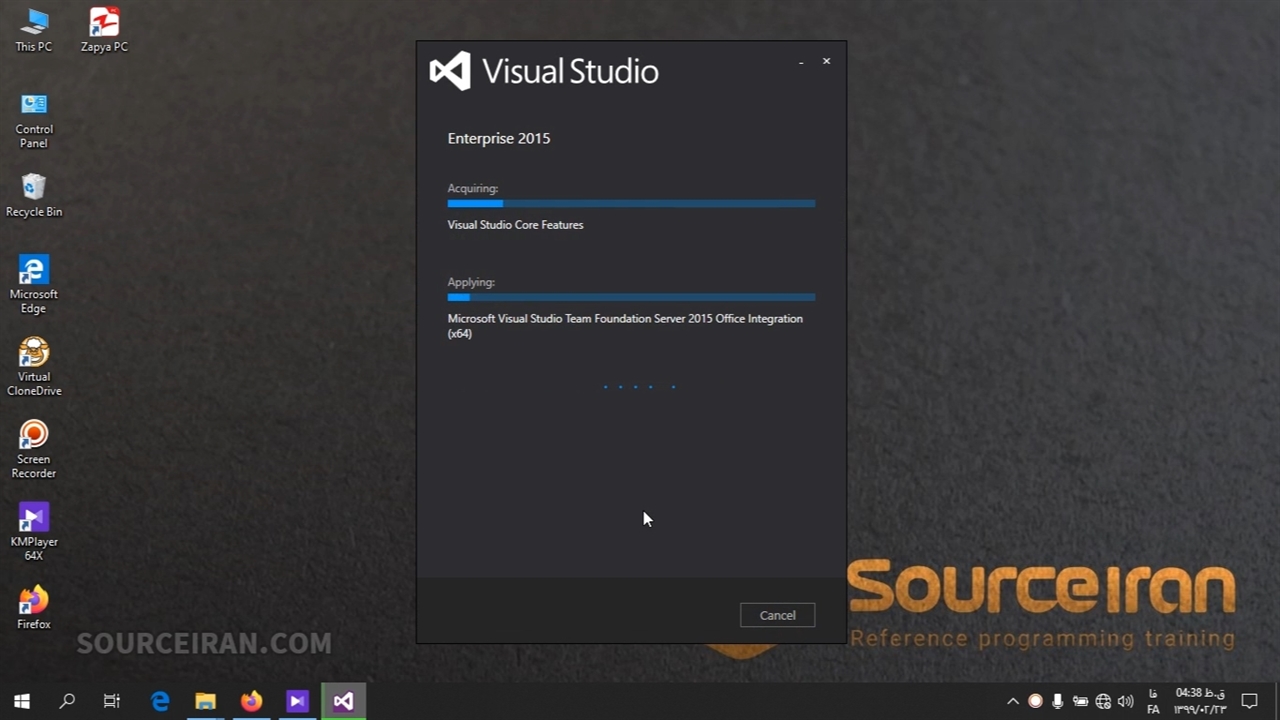Viewport: 1280px width, 720px height.
Task: Open the notification action center
Action: (x=1249, y=701)
